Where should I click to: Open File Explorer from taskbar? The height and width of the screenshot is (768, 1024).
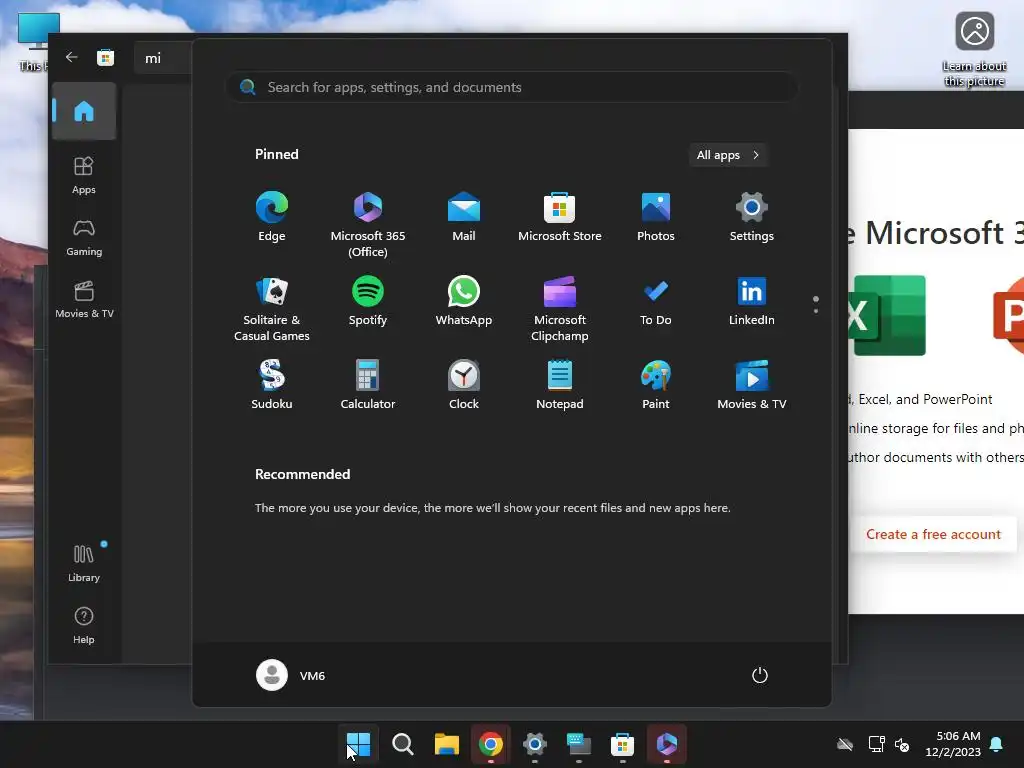(447, 744)
